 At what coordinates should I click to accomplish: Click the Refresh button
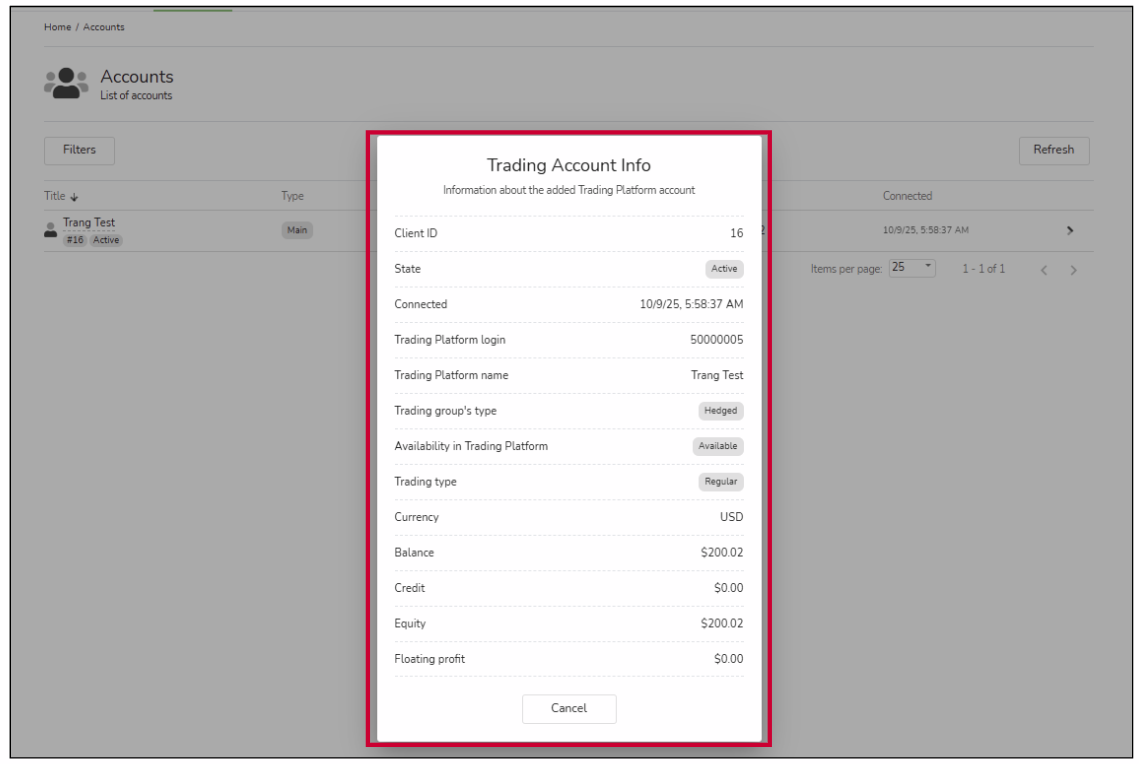pyautogui.click(x=1053, y=150)
